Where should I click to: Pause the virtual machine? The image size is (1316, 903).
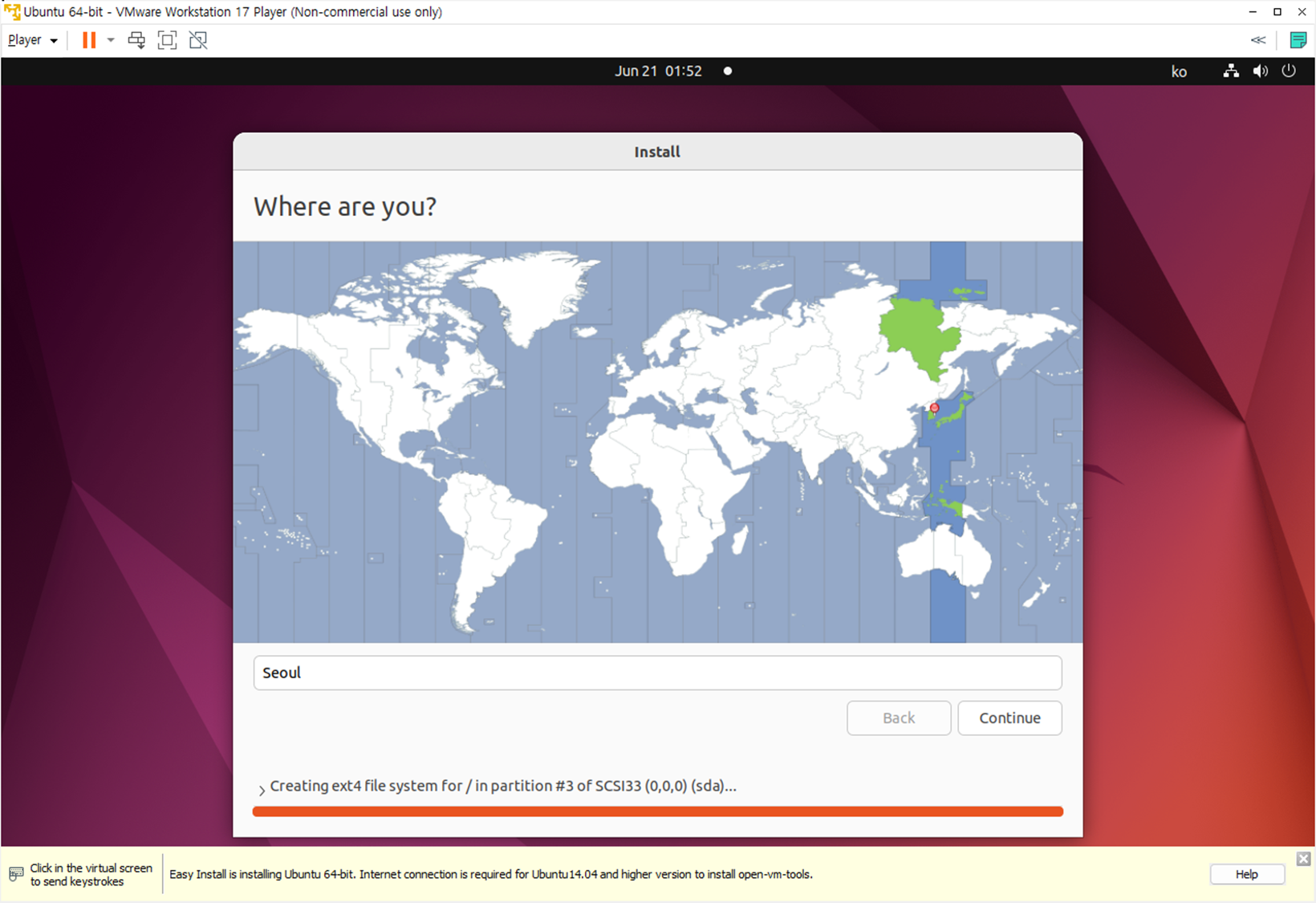(x=89, y=40)
